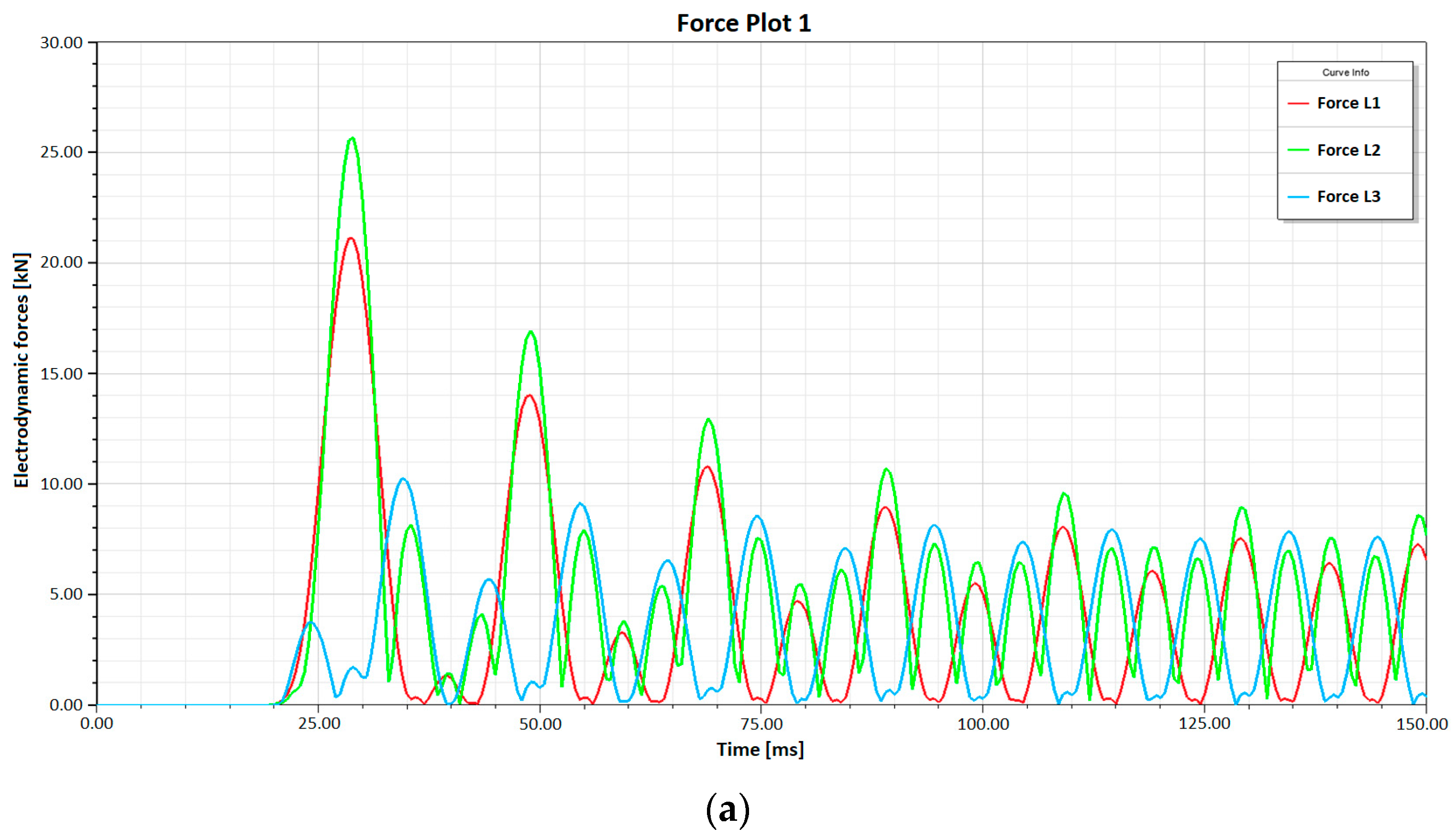Click the 30.00 tick on the force axis

coord(61,43)
